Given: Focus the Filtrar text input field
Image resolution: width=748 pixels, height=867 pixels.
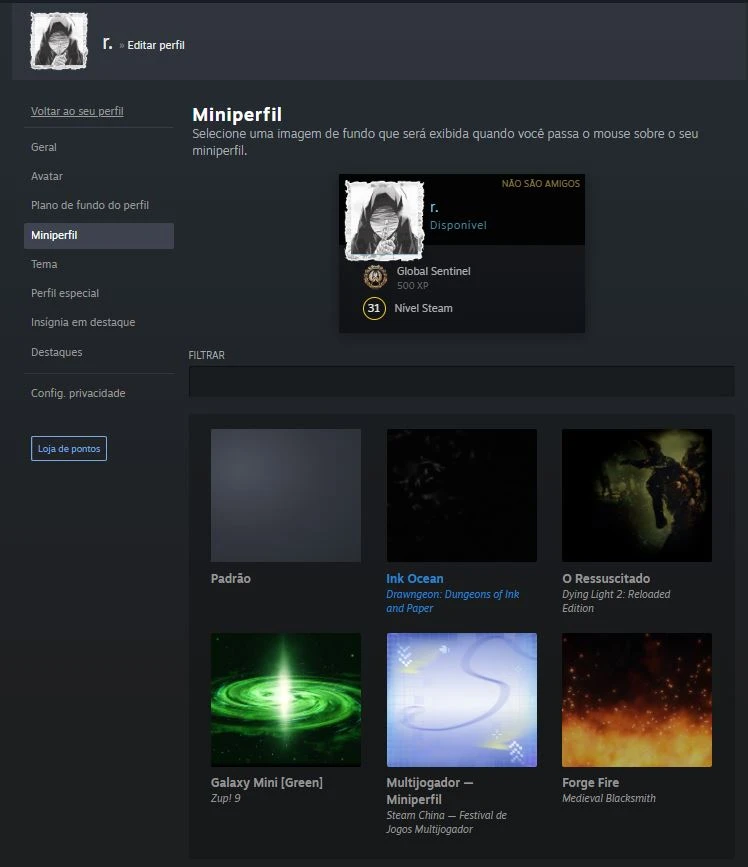Looking at the screenshot, I should (x=461, y=381).
